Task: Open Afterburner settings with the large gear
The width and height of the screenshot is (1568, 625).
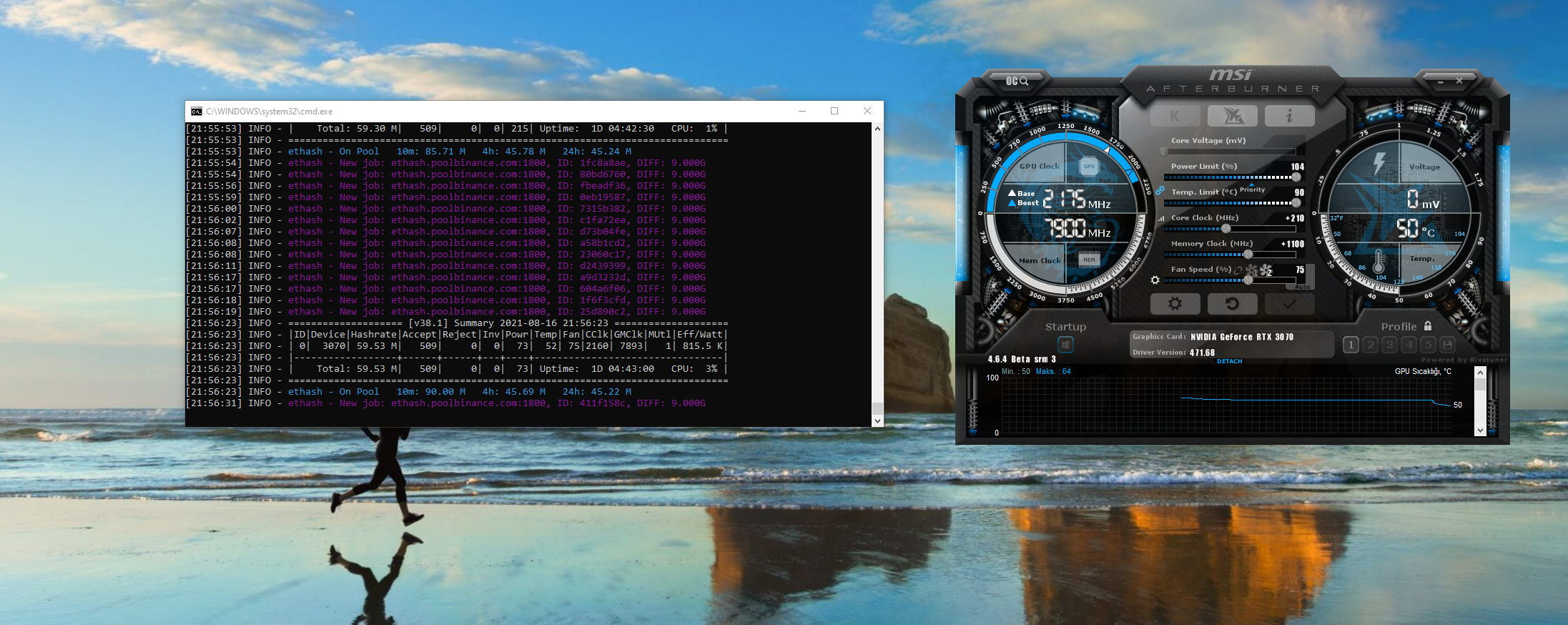Action: 1175,304
